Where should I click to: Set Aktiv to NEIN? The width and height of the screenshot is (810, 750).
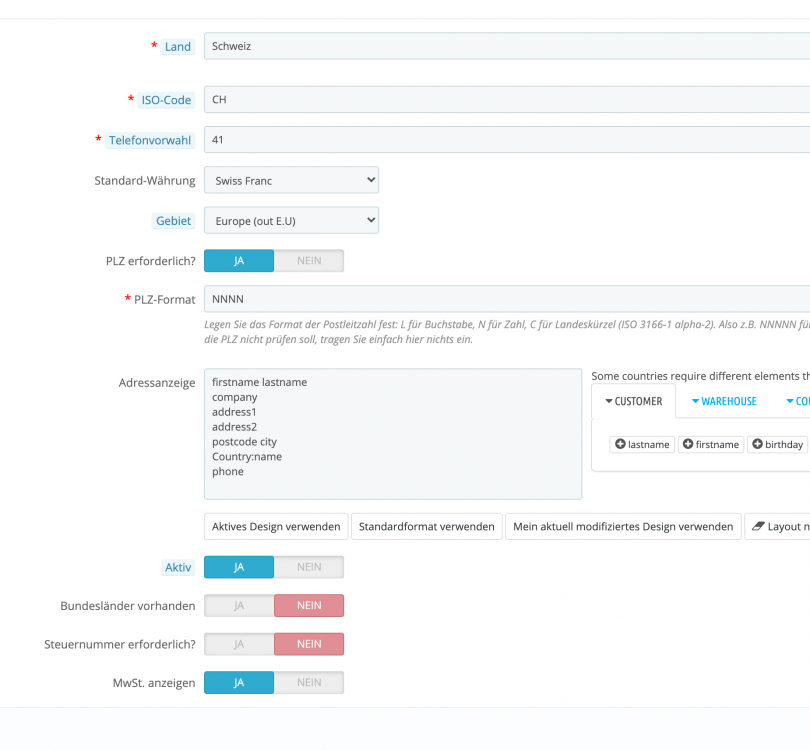pos(309,567)
